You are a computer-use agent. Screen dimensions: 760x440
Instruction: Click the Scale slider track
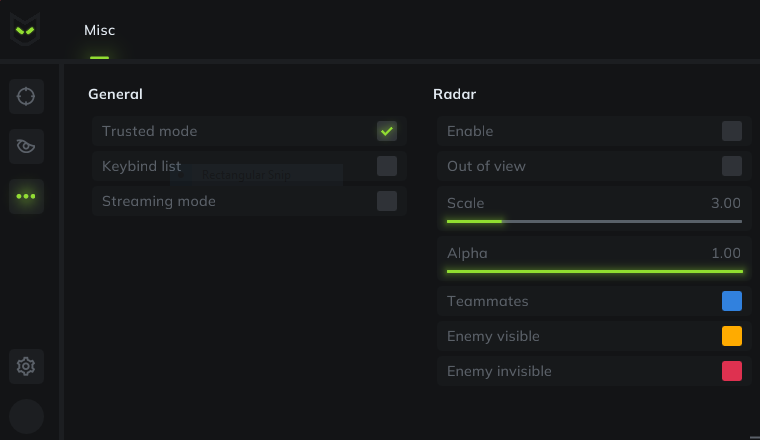[x=594, y=221]
